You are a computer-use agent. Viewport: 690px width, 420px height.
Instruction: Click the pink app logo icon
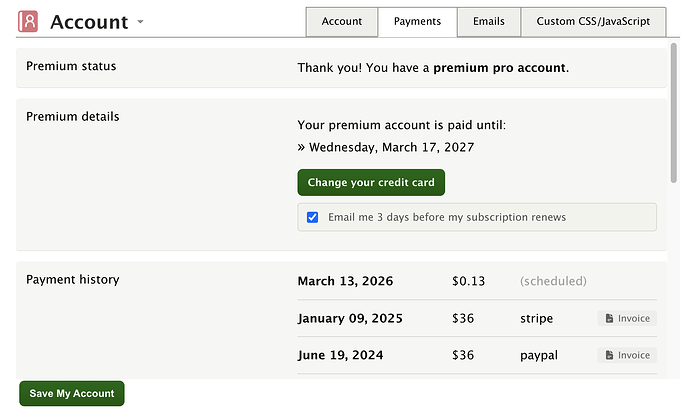coord(28,21)
